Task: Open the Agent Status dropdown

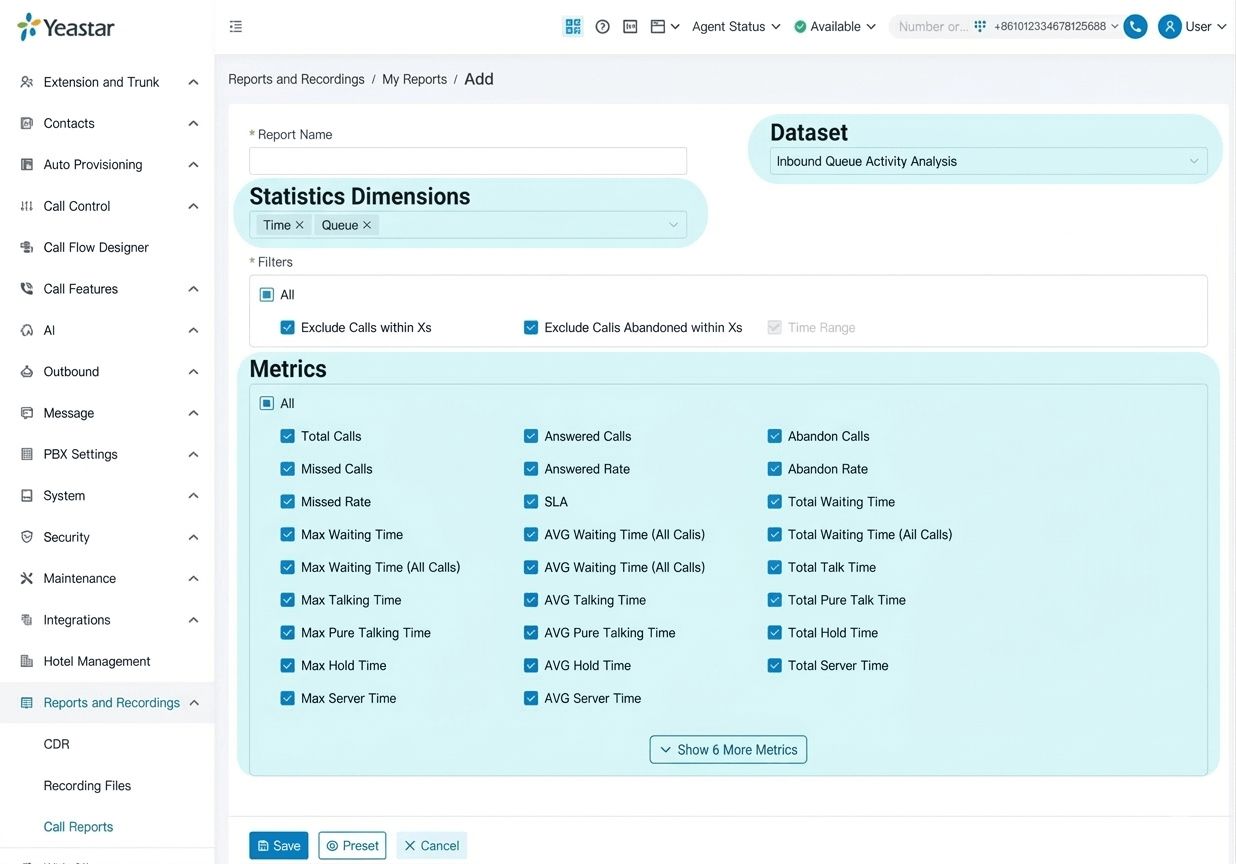Action: pos(735,27)
